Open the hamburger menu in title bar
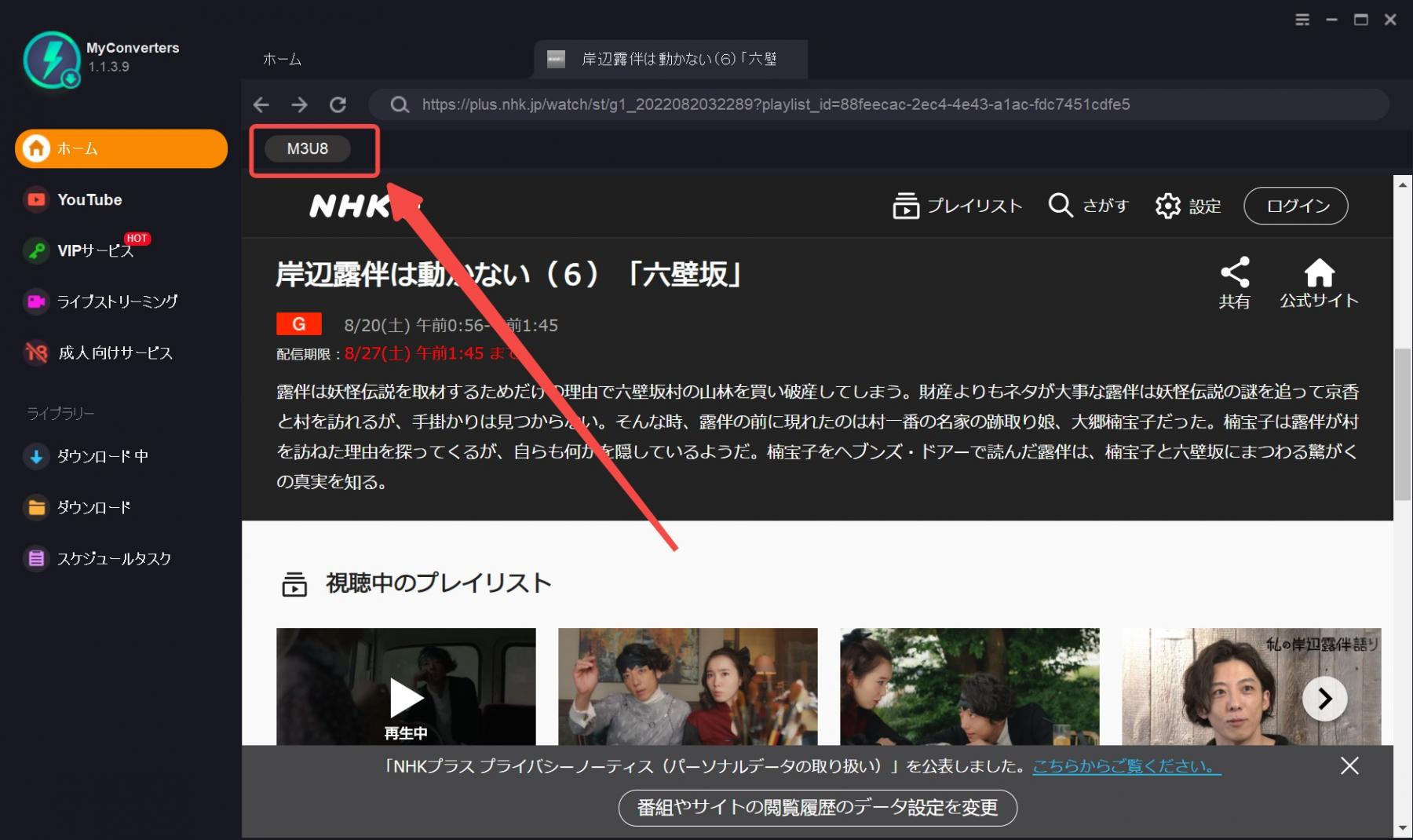This screenshot has width=1413, height=840. [x=1302, y=20]
